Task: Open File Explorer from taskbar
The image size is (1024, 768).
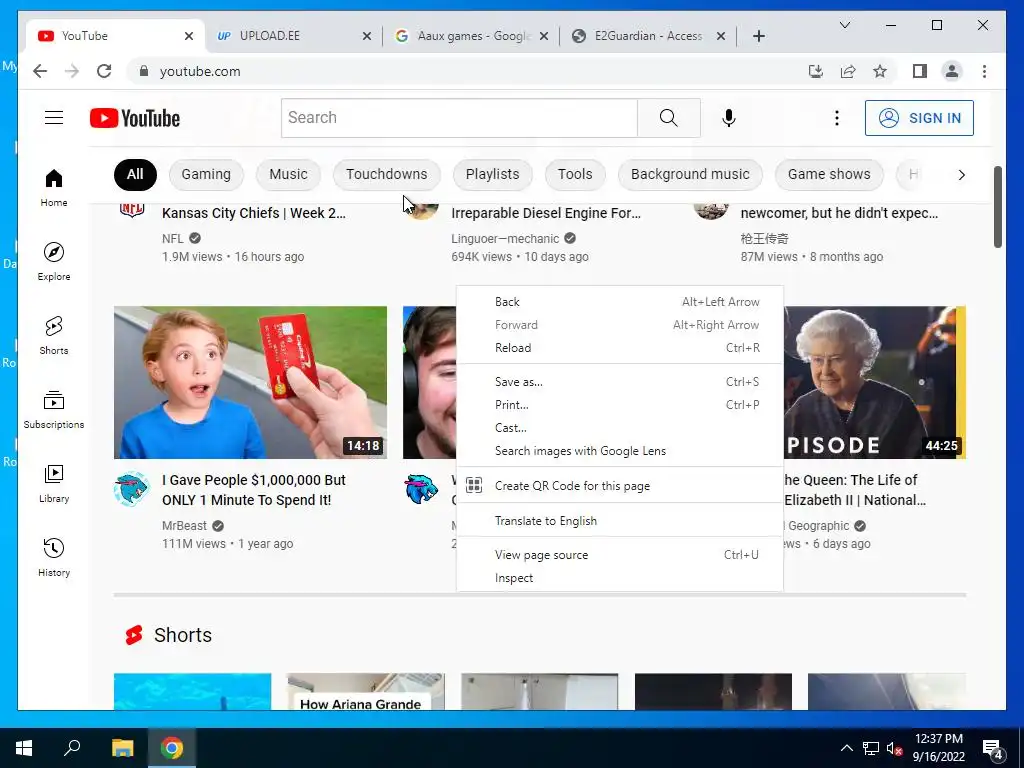Action: tap(122, 748)
